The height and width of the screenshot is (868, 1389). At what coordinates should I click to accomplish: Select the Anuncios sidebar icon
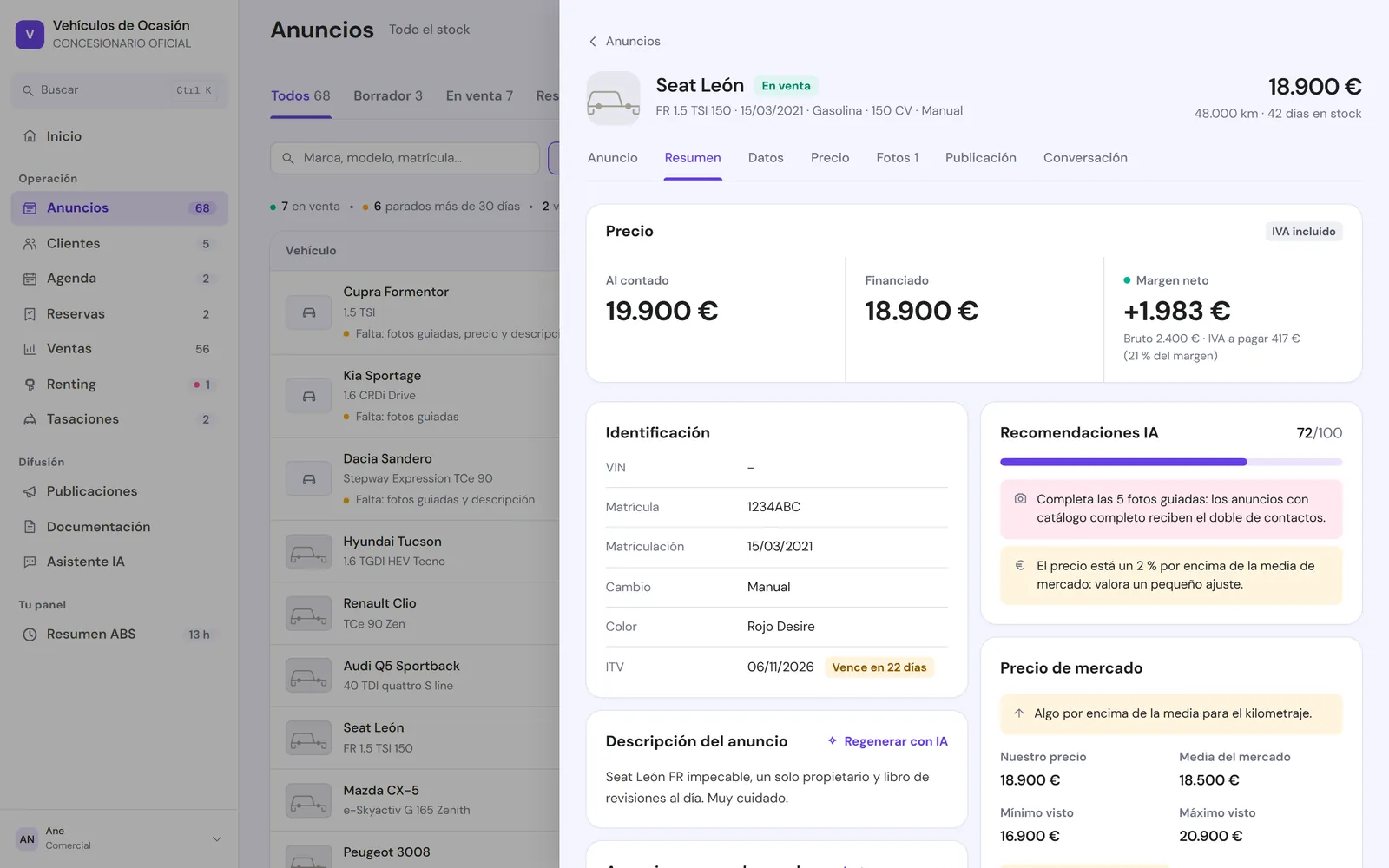30,208
